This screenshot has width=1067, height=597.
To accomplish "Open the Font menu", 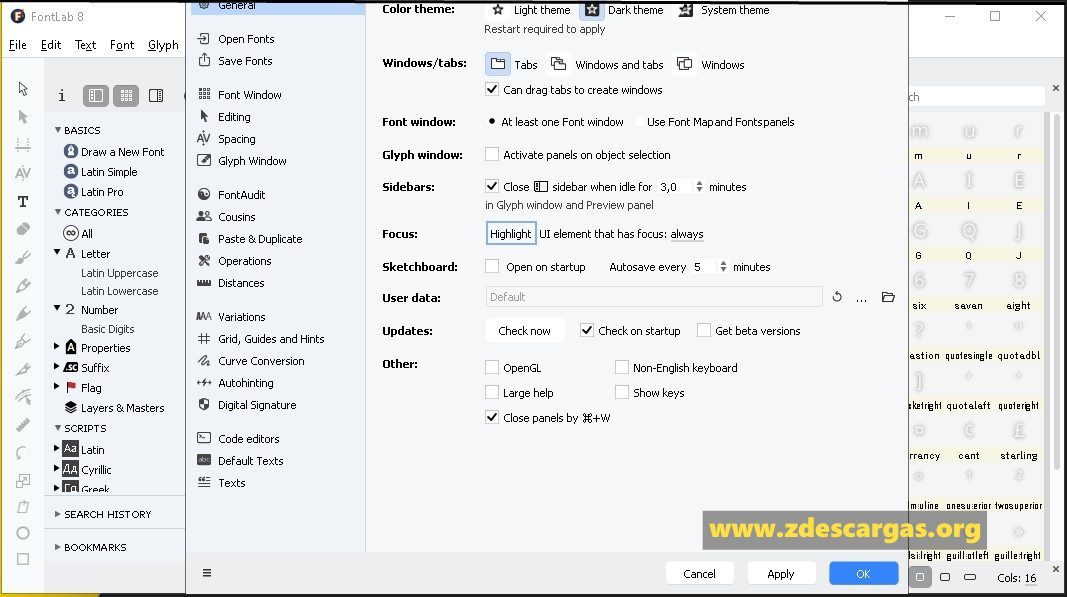I will [122, 45].
